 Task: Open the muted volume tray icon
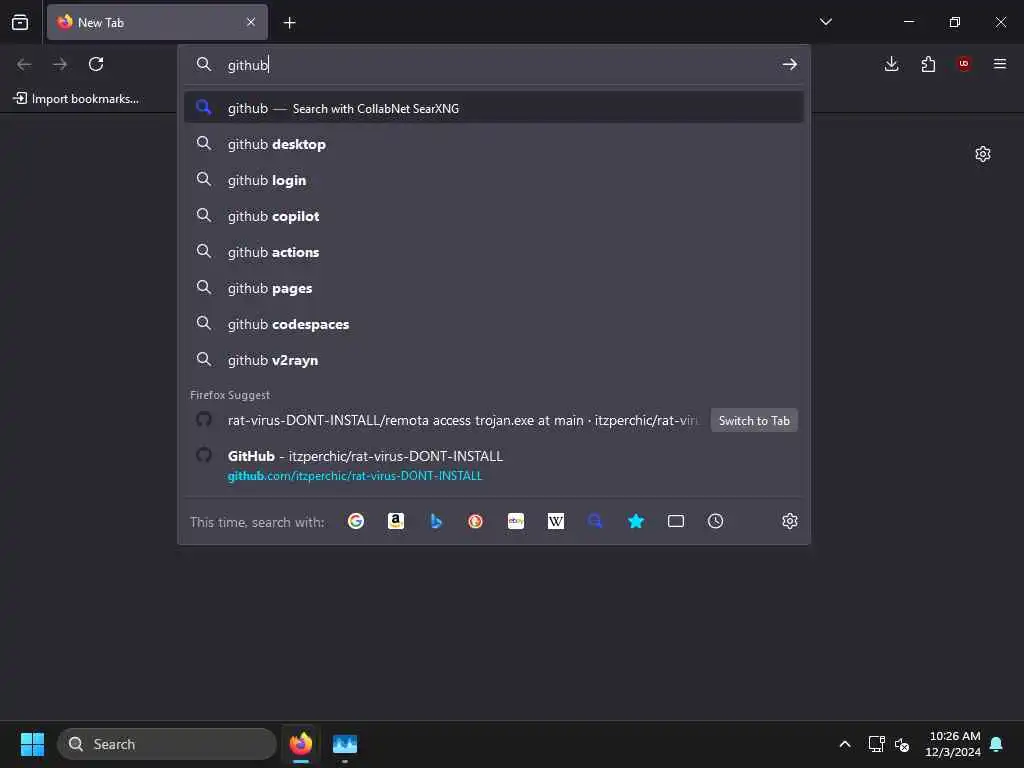[902, 744]
